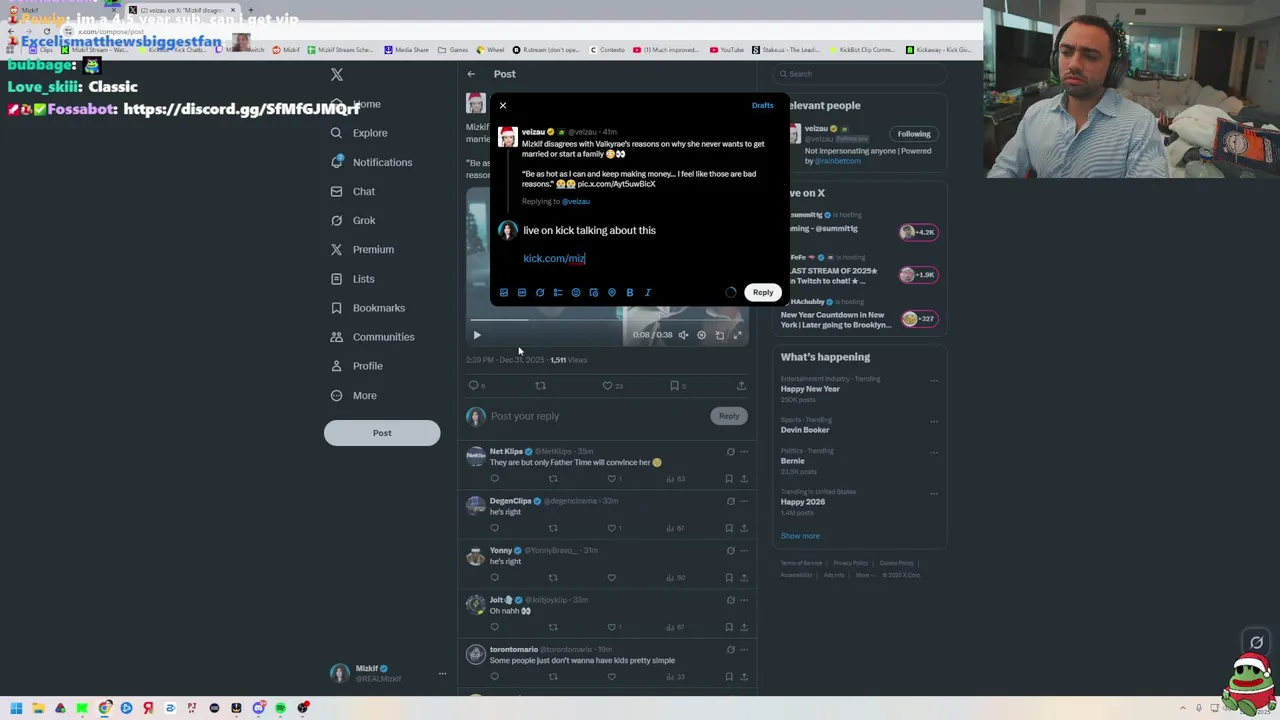Viewport: 1280px width, 720px height.
Task: Bookmark Jolt's reply
Action: [x=729, y=627]
